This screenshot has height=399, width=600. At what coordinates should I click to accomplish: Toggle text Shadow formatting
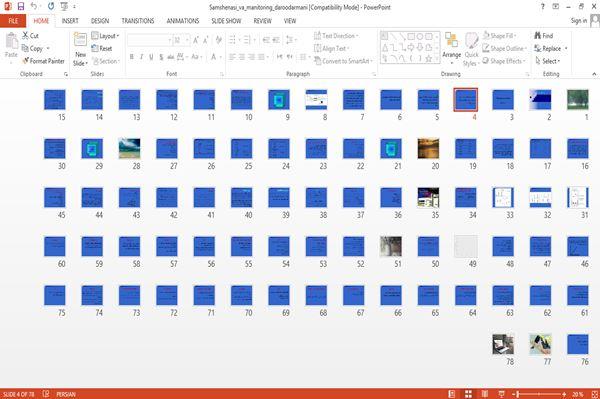pos(161,57)
